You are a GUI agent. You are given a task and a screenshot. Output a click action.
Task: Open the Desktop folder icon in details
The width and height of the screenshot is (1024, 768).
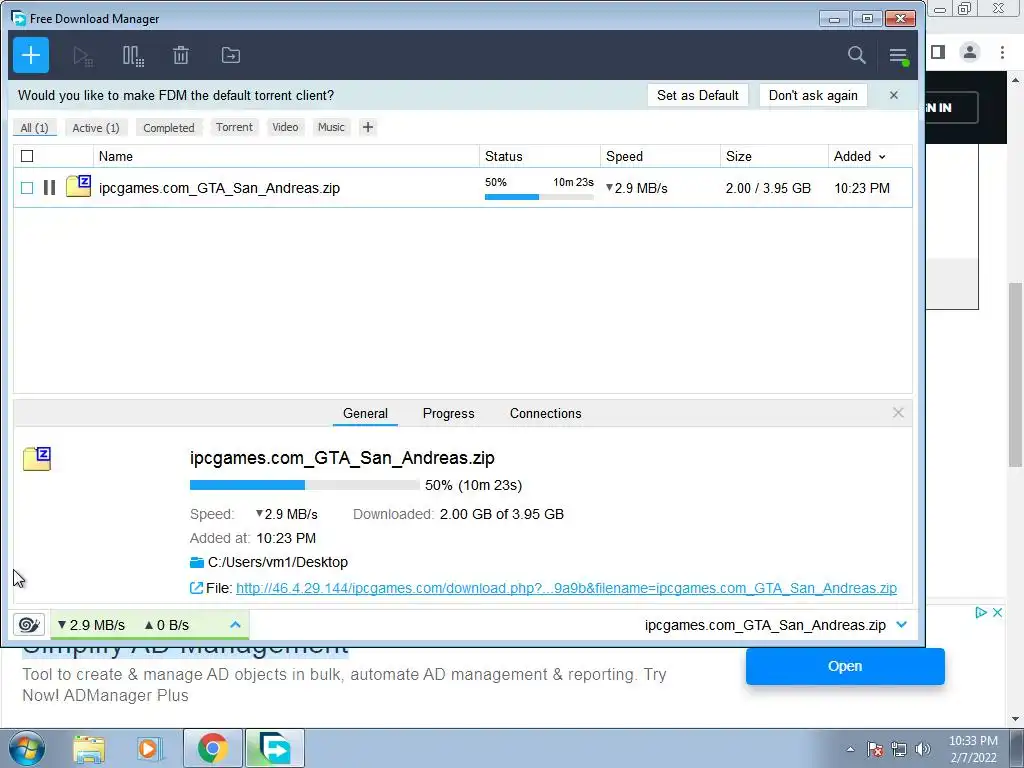click(197, 562)
